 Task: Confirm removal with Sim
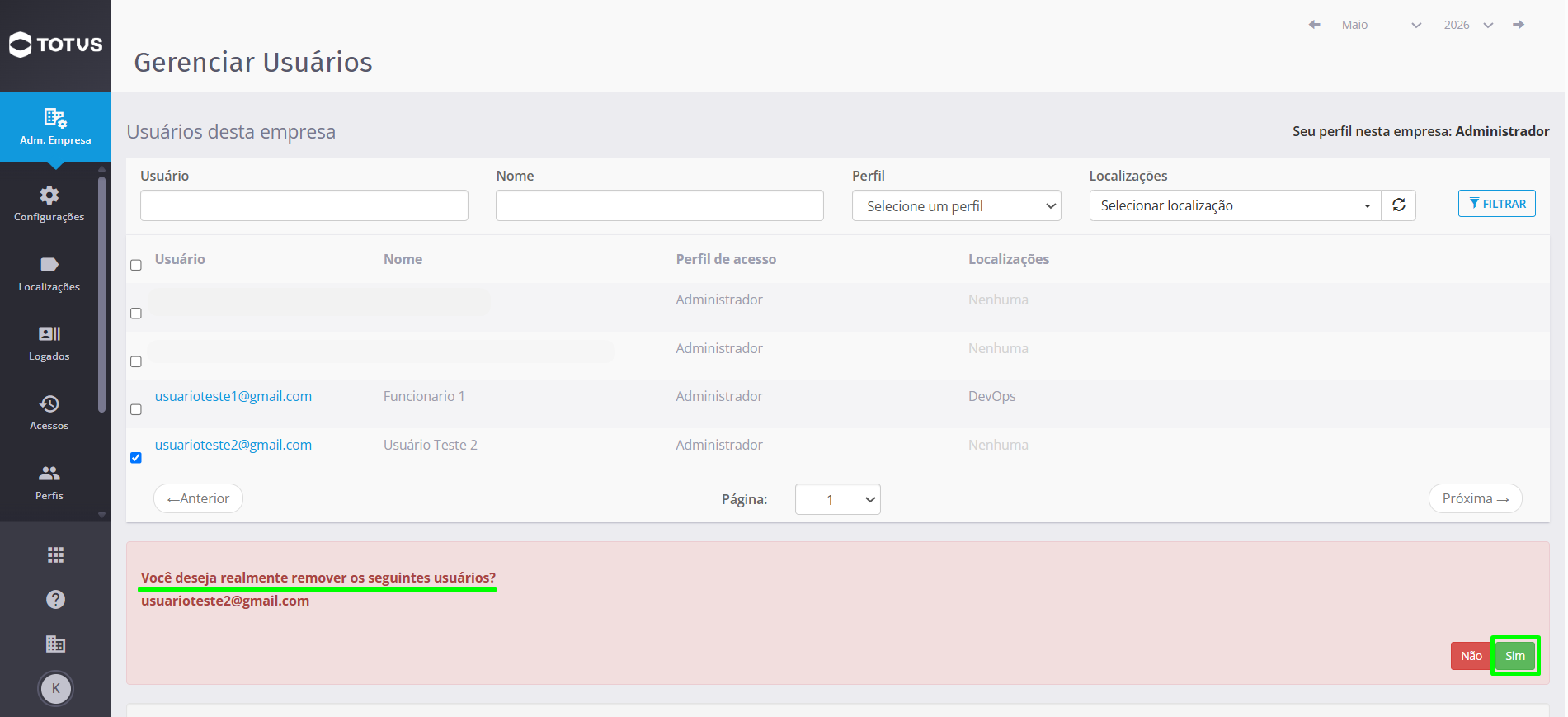click(1515, 656)
